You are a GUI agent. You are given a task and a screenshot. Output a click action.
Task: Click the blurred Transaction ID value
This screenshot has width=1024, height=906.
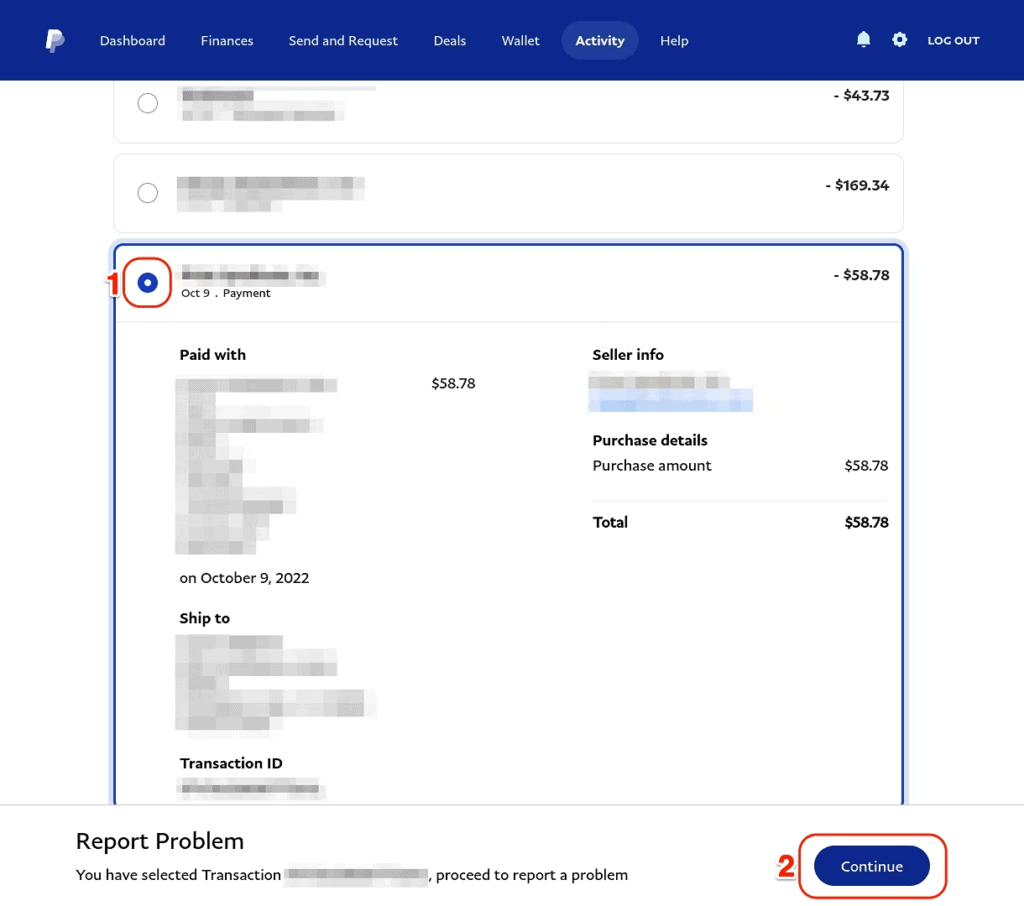coord(252,789)
